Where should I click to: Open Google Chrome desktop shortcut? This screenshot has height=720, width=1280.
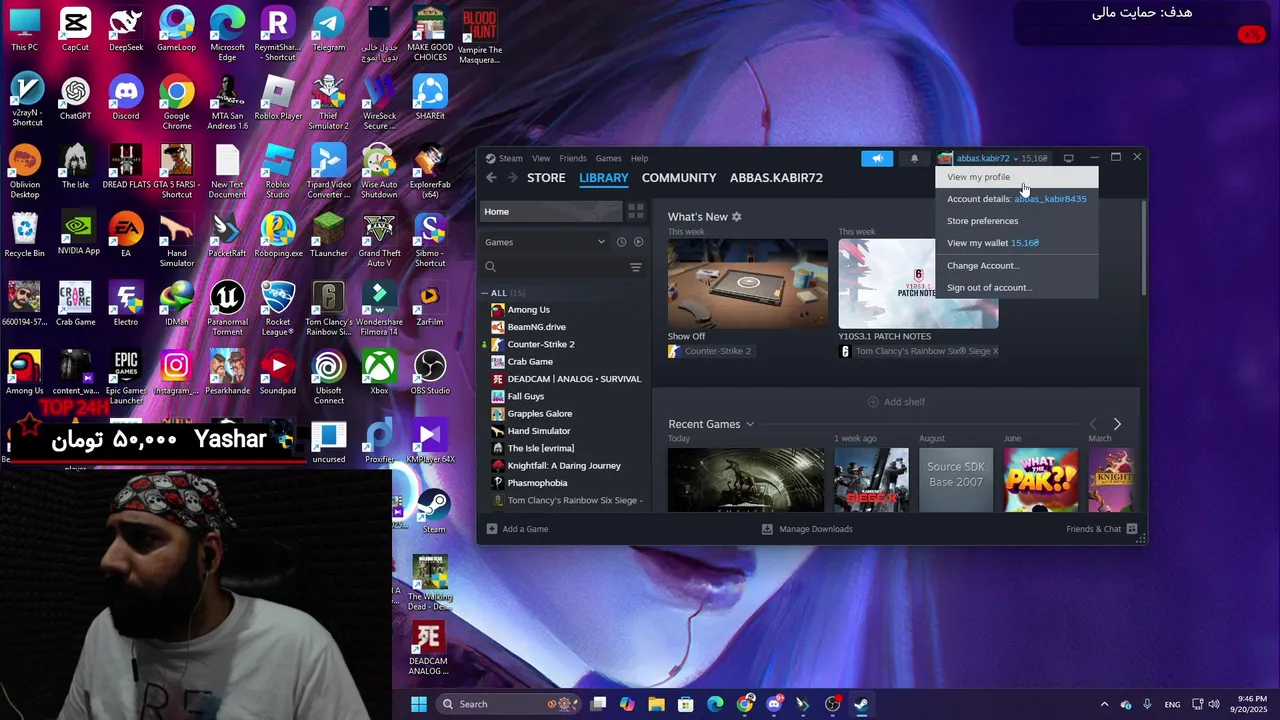(x=177, y=104)
